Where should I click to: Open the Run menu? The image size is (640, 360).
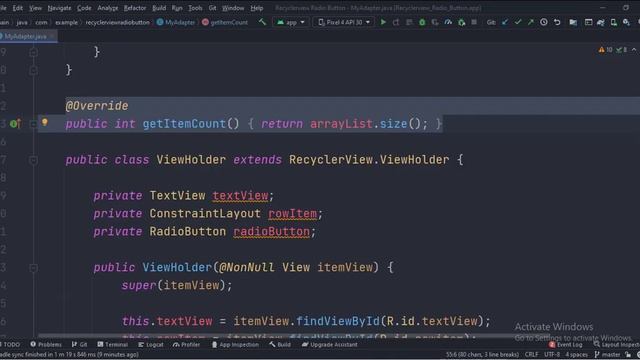point(177,8)
